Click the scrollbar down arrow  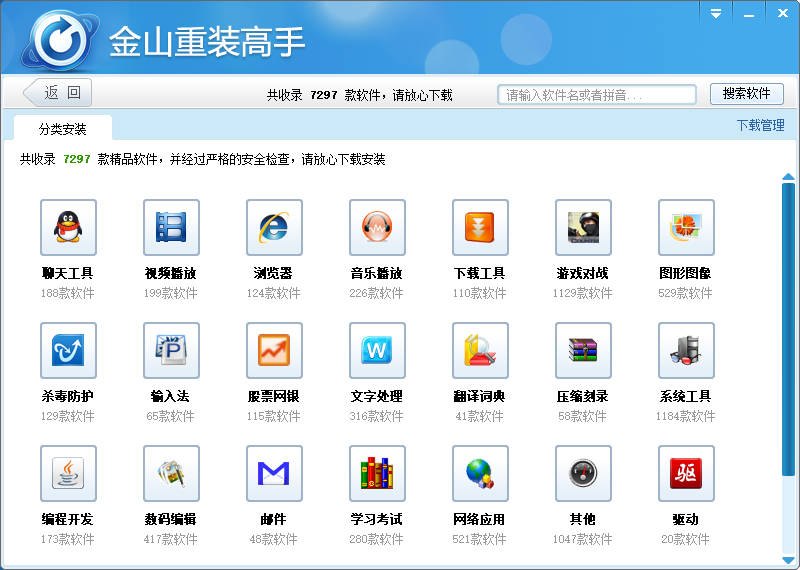pyautogui.click(x=788, y=560)
